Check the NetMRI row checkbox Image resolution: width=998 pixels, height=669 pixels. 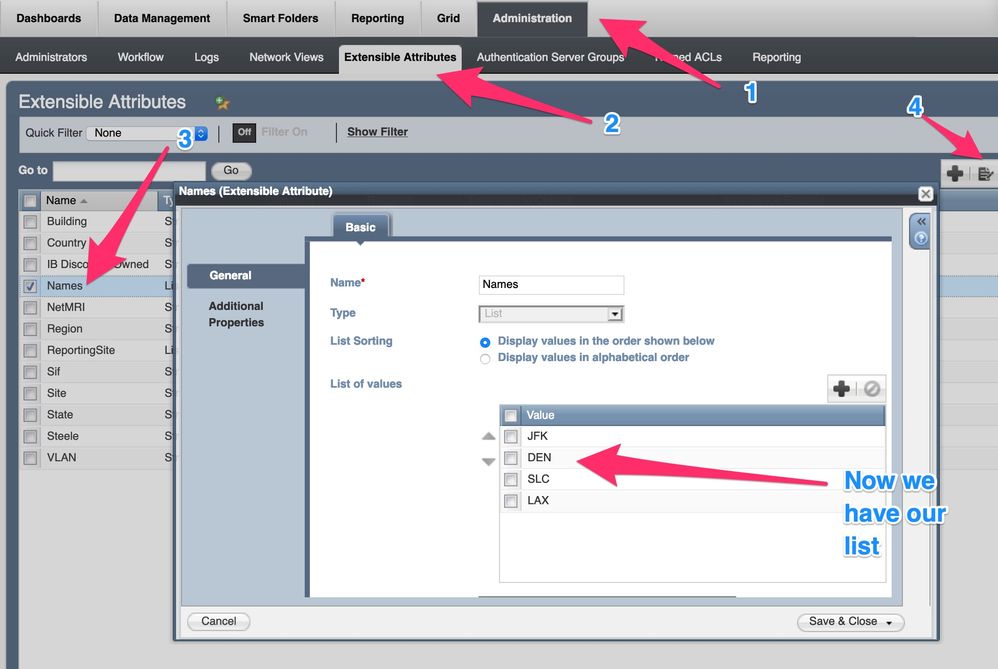[x=30, y=307]
